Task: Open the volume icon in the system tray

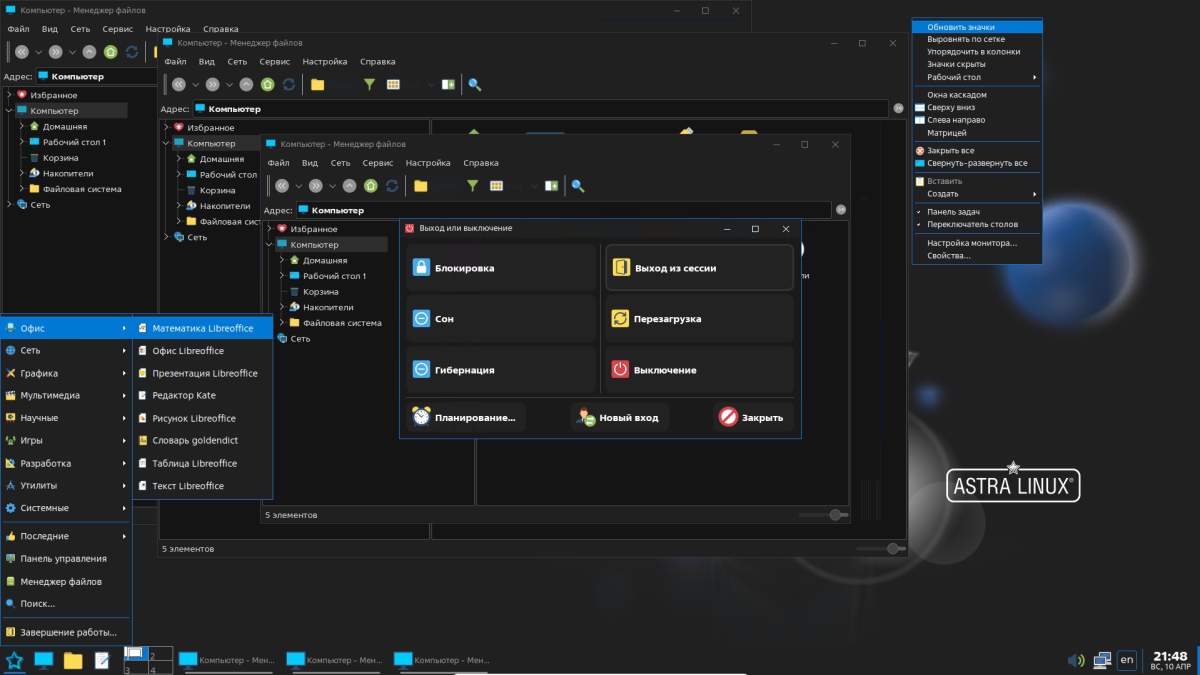Action: [x=1075, y=660]
